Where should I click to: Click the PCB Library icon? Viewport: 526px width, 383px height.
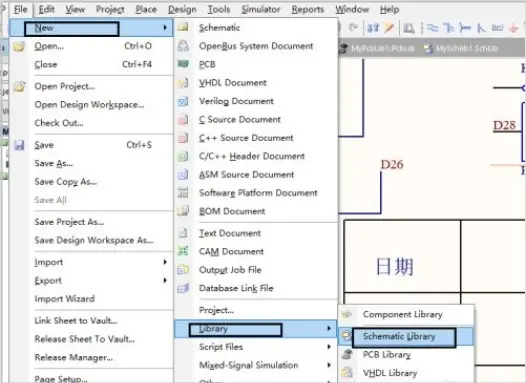pyautogui.click(x=347, y=354)
